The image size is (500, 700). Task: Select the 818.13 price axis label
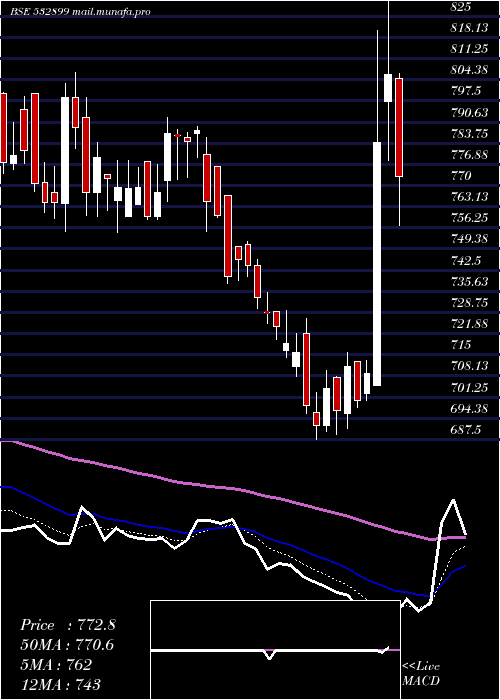tap(469, 28)
